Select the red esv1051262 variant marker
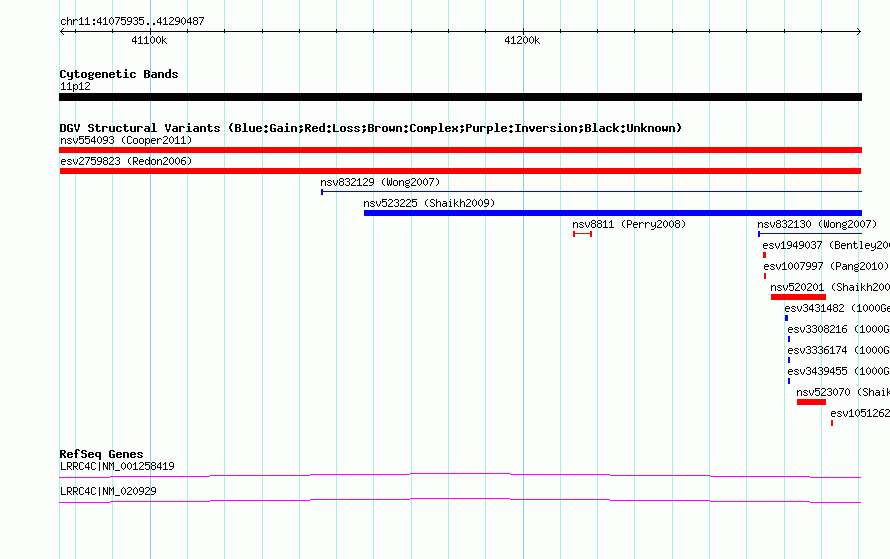Image resolution: width=890 pixels, height=559 pixels. (832, 423)
